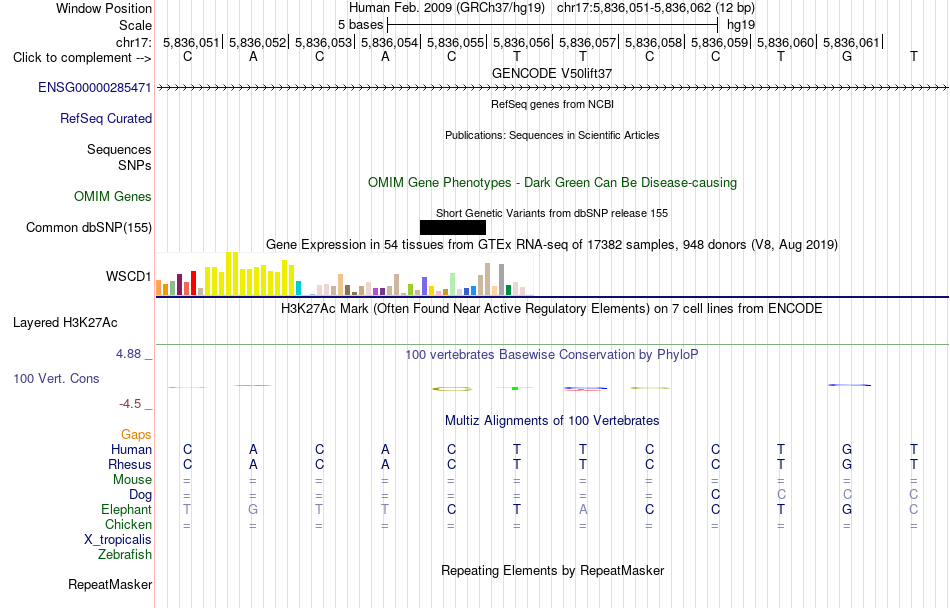Click the PhyloP maximum value 4.88
This screenshot has height=608, width=950.
pyautogui.click(x=128, y=354)
